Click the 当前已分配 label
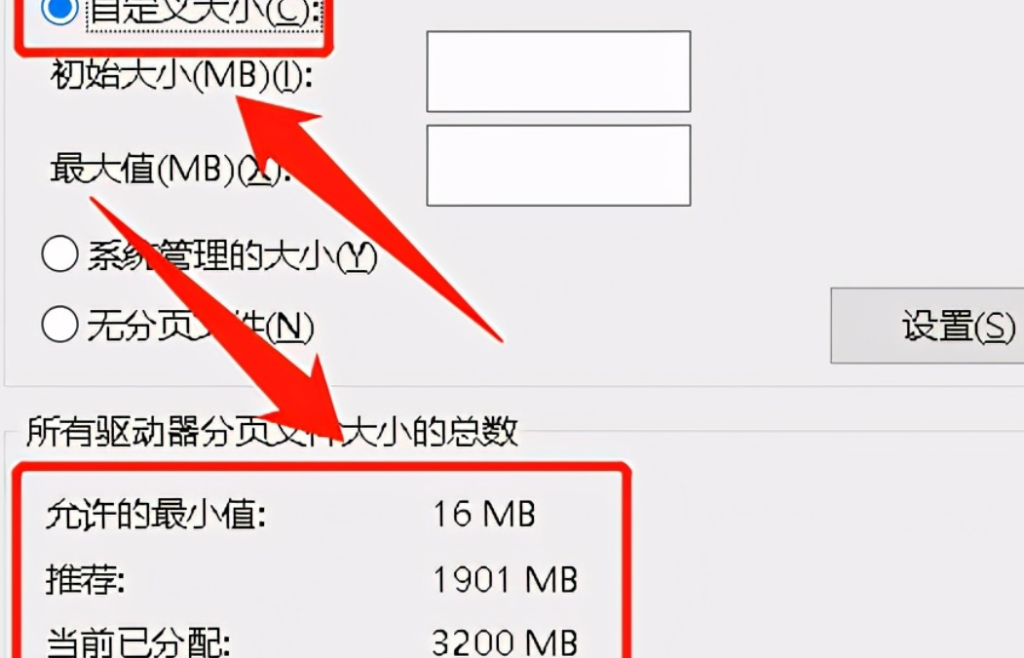Image resolution: width=1024 pixels, height=658 pixels. pos(138,642)
